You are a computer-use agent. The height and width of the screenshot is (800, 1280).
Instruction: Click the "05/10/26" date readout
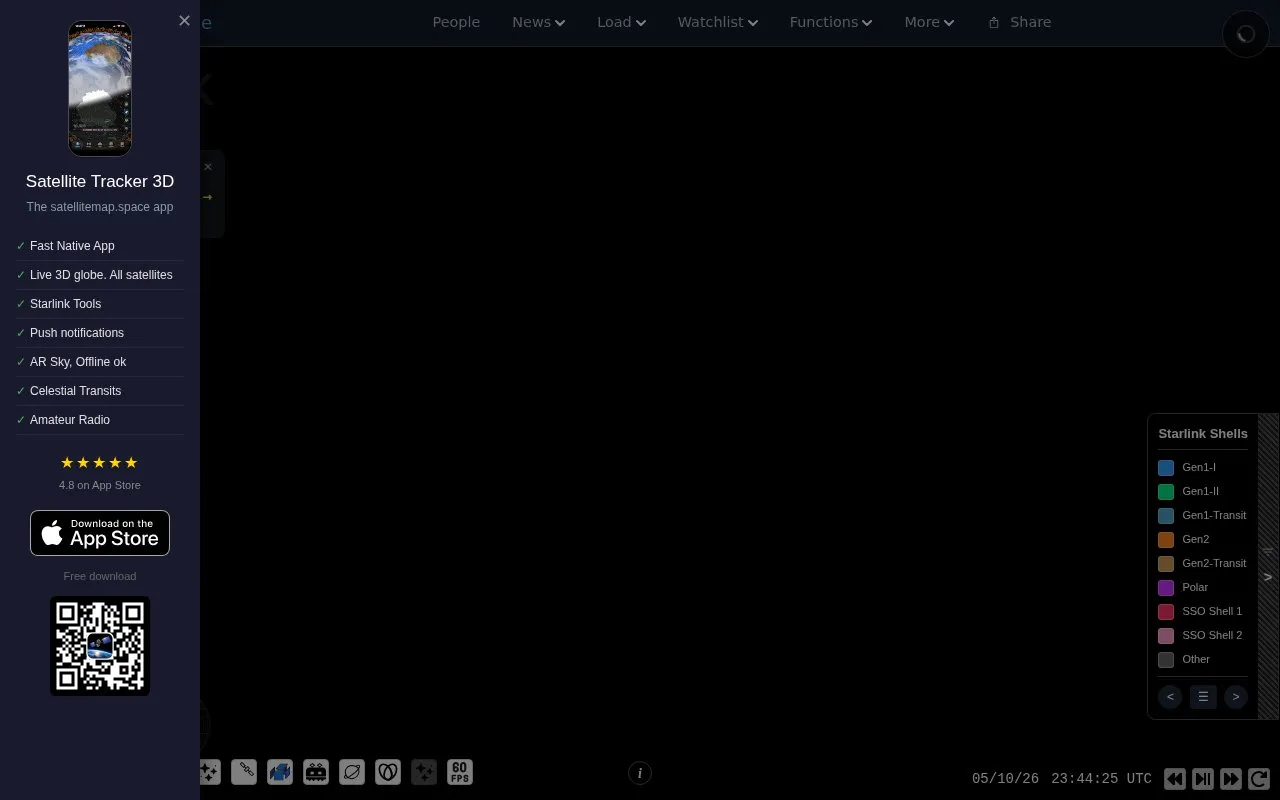(1005, 778)
